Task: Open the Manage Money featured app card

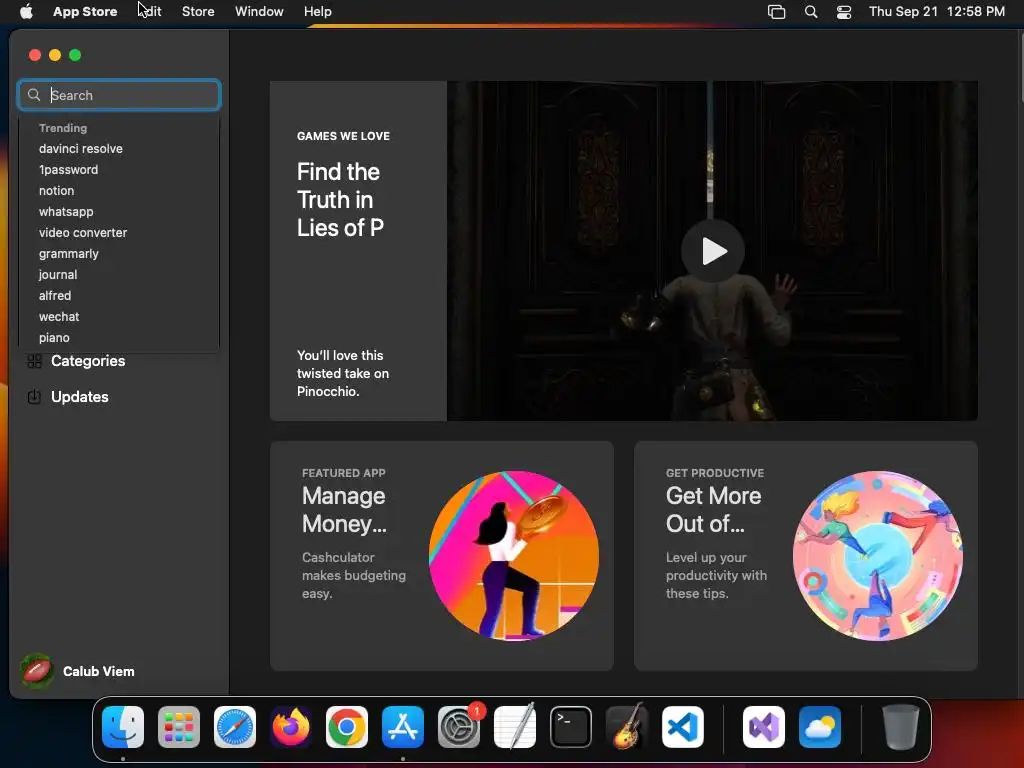Action: [441, 556]
